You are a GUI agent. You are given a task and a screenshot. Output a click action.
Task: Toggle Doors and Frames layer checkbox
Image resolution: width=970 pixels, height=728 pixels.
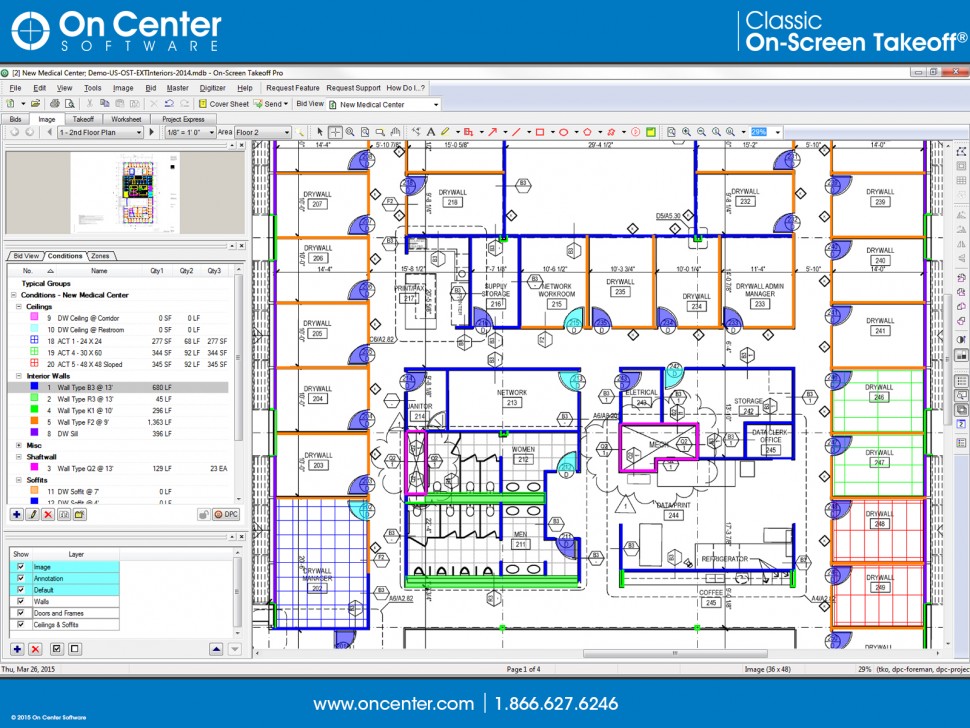click(x=21, y=613)
